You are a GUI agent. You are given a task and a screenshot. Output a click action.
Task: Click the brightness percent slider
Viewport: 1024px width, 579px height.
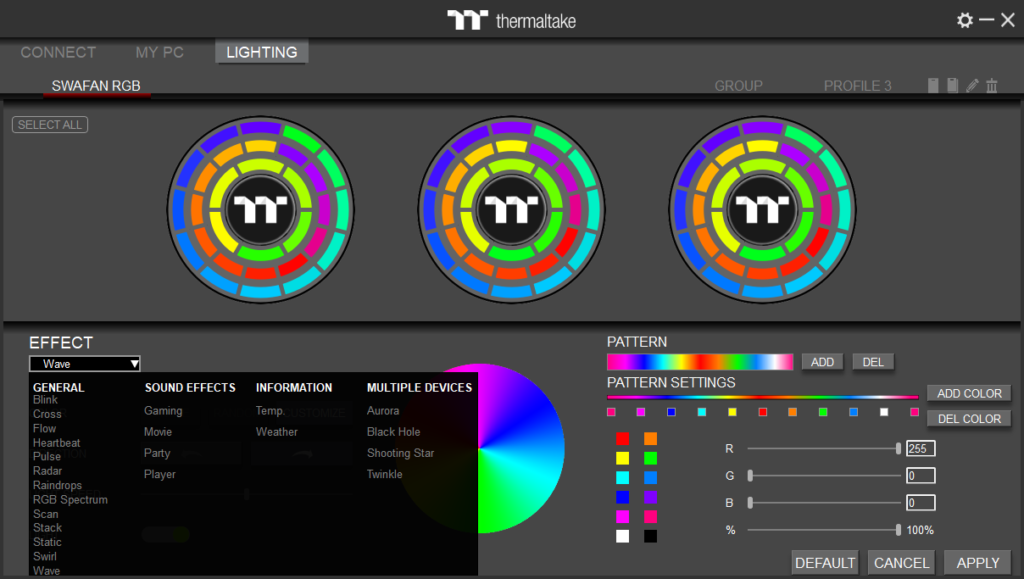[x=824, y=530]
